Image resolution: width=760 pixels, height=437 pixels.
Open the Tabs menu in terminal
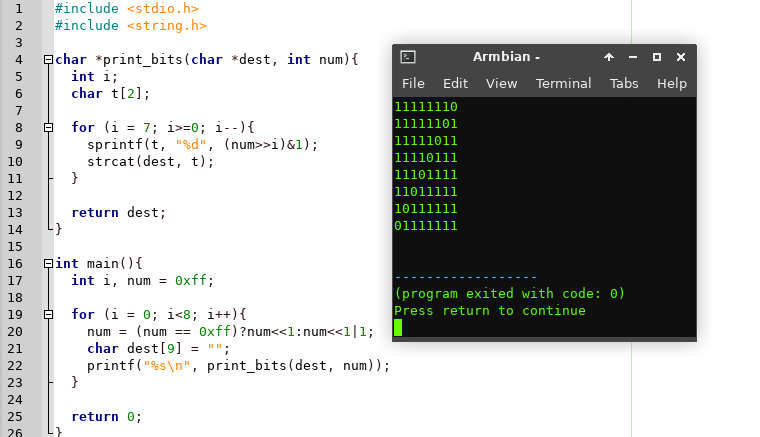624,83
